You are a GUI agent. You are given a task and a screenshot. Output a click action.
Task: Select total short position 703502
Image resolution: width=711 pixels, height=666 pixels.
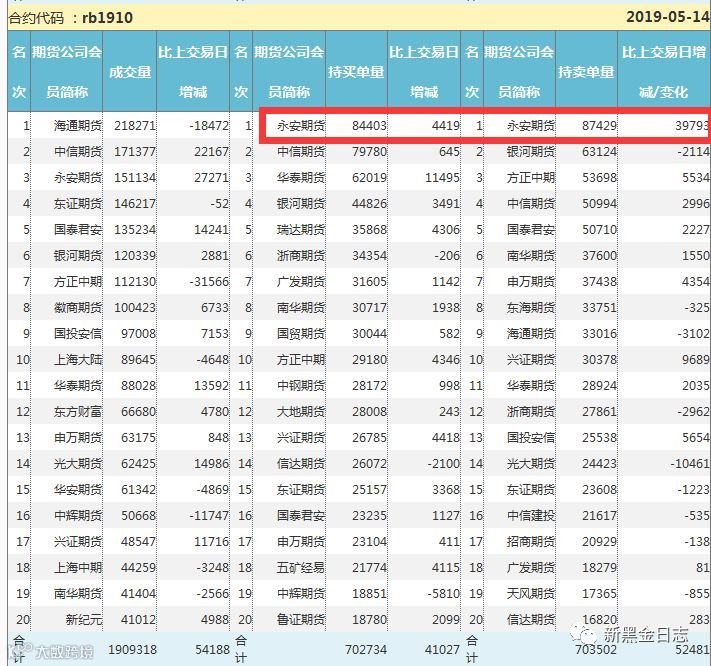tap(596, 650)
